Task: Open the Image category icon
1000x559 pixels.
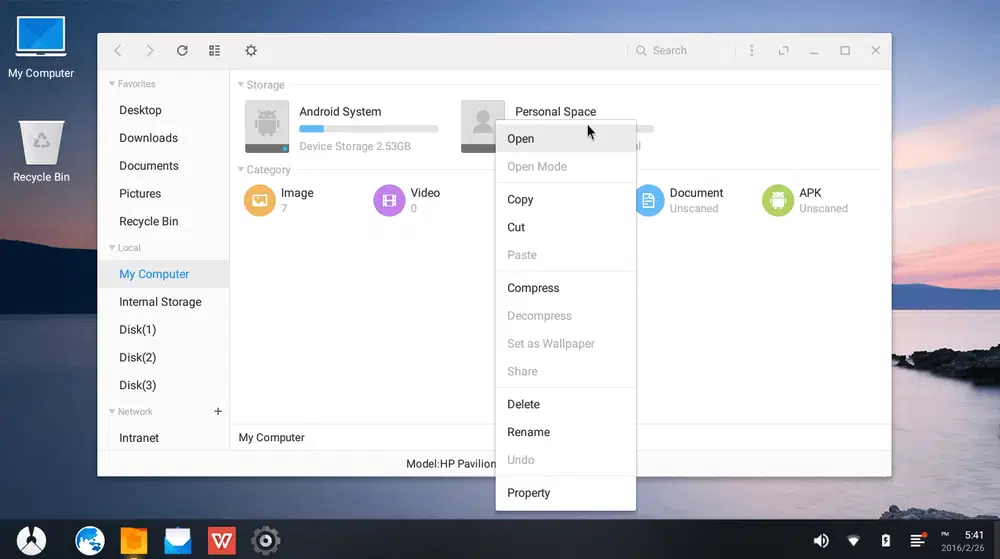Action: pyautogui.click(x=260, y=200)
